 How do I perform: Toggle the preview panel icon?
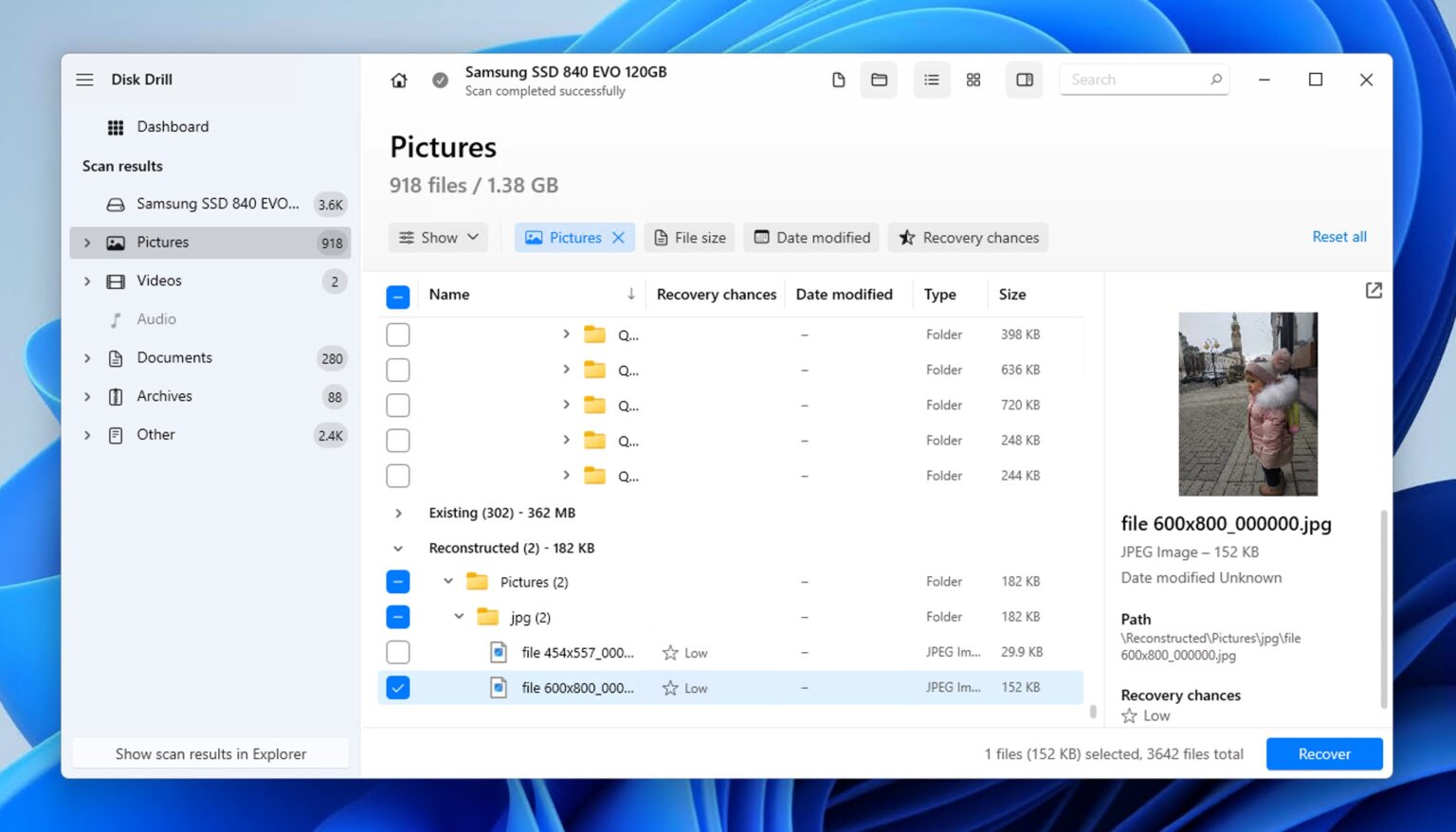1024,80
